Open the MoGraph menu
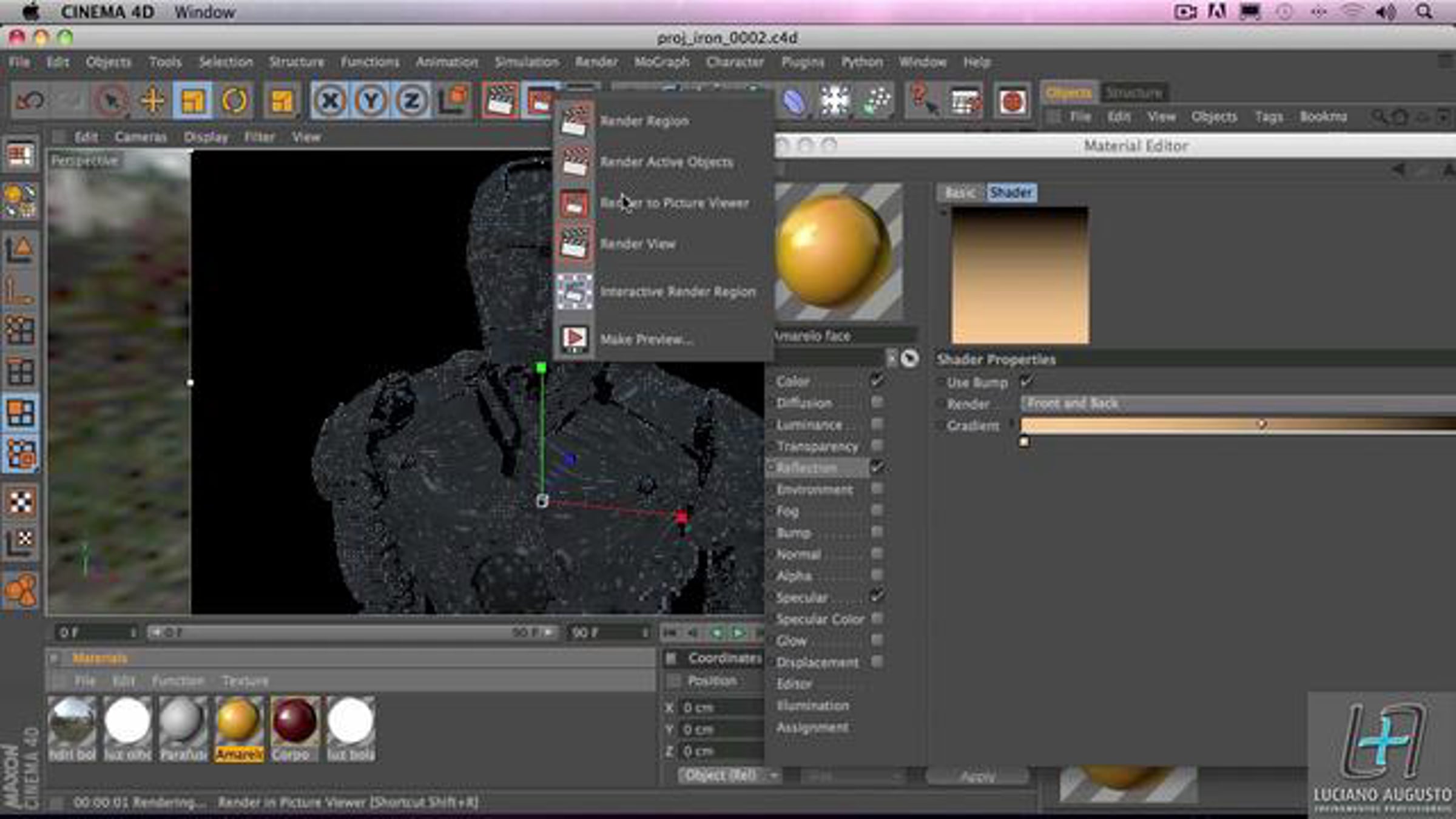This screenshot has height=819, width=1456. click(662, 62)
